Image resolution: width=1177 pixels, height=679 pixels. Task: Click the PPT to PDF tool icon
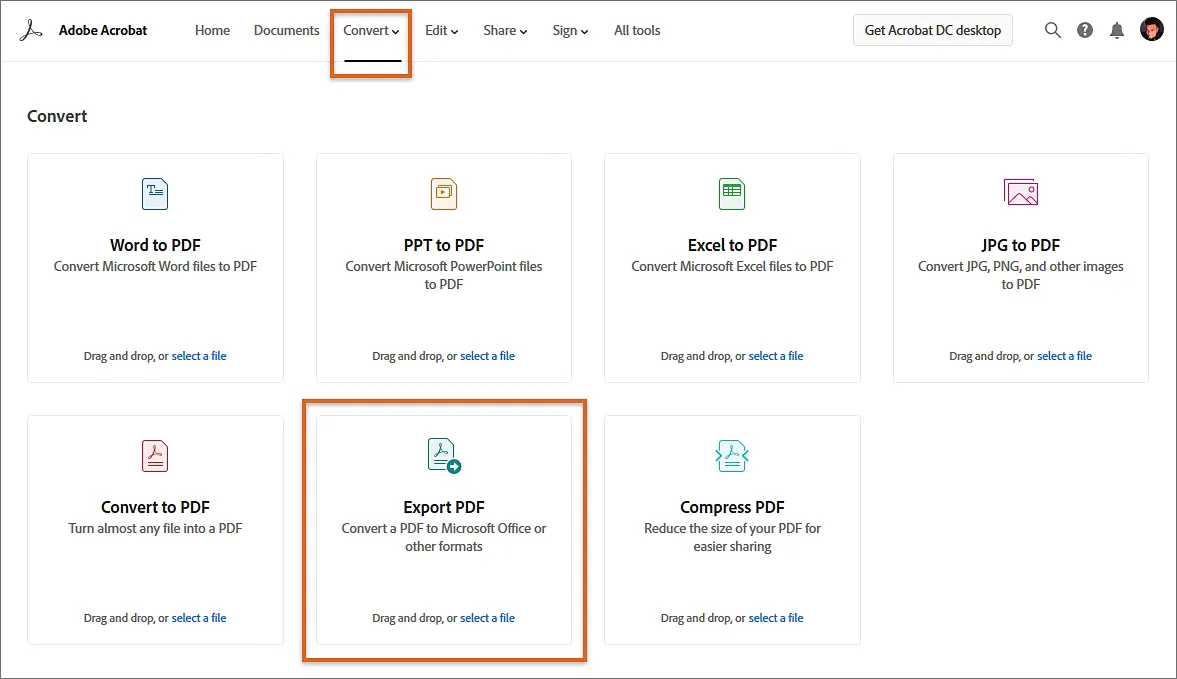pyautogui.click(x=443, y=193)
